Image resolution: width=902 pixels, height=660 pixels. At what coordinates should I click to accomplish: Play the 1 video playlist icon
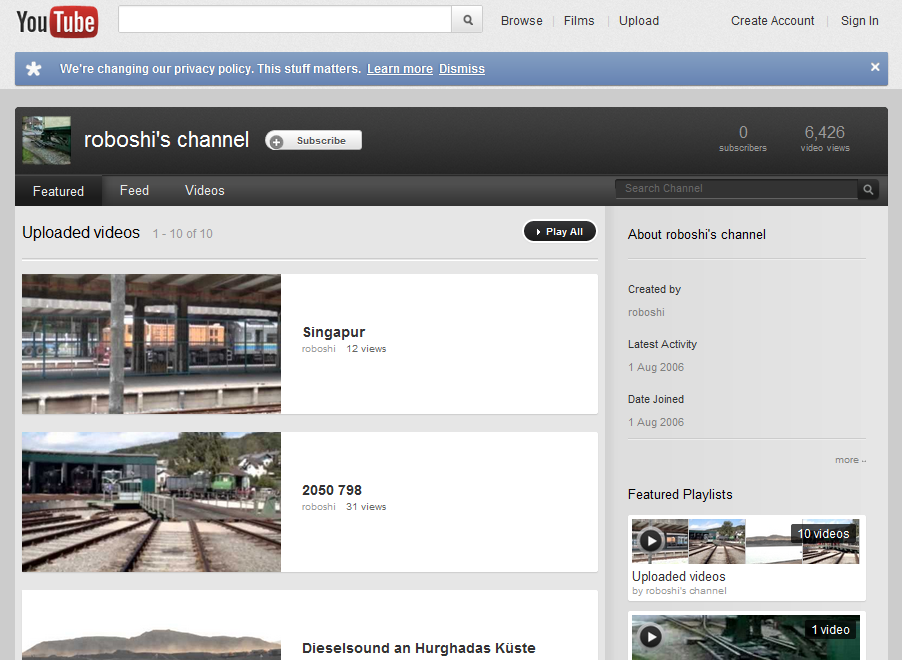(651, 636)
